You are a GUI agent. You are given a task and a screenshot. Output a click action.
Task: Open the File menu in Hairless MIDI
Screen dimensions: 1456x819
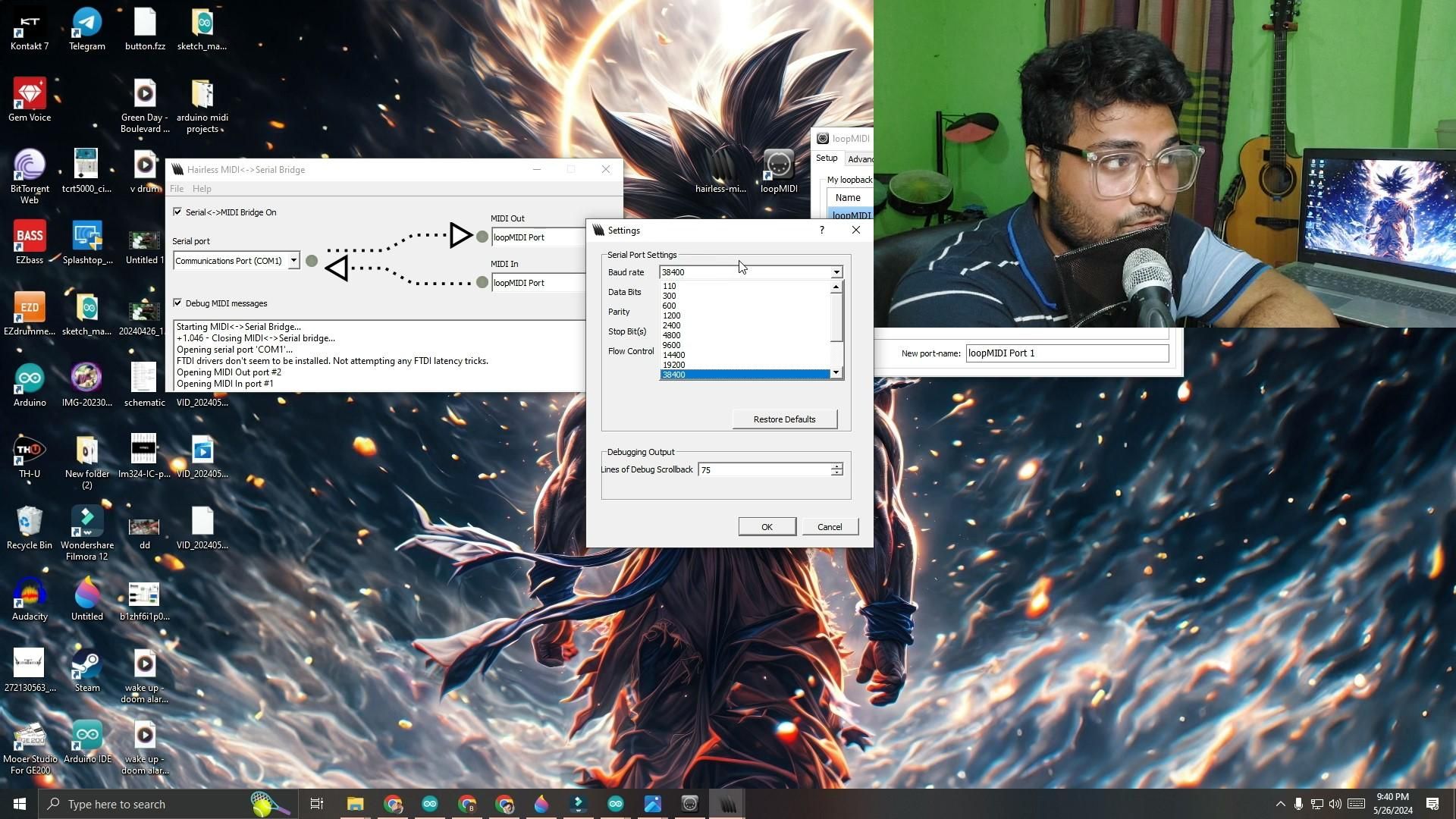177,189
